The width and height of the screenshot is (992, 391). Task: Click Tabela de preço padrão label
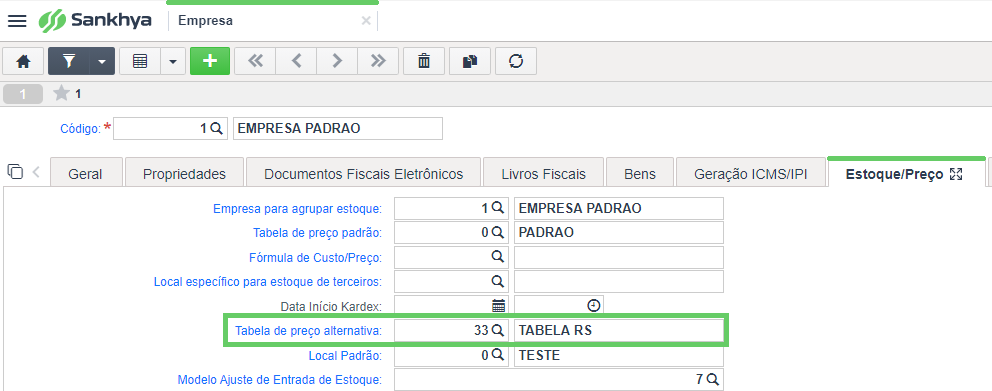[318, 233]
